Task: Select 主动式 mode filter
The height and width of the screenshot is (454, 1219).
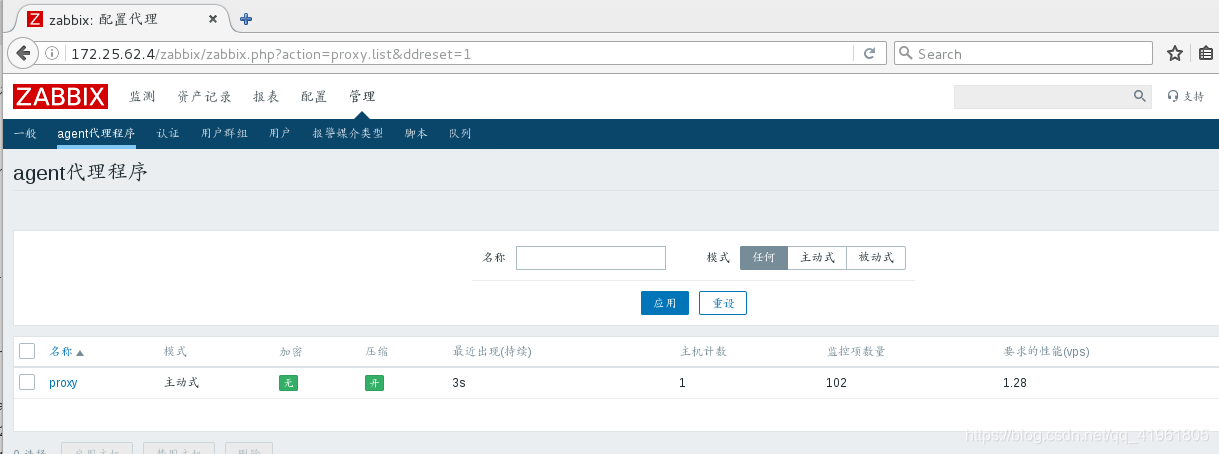Action: click(x=817, y=258)
